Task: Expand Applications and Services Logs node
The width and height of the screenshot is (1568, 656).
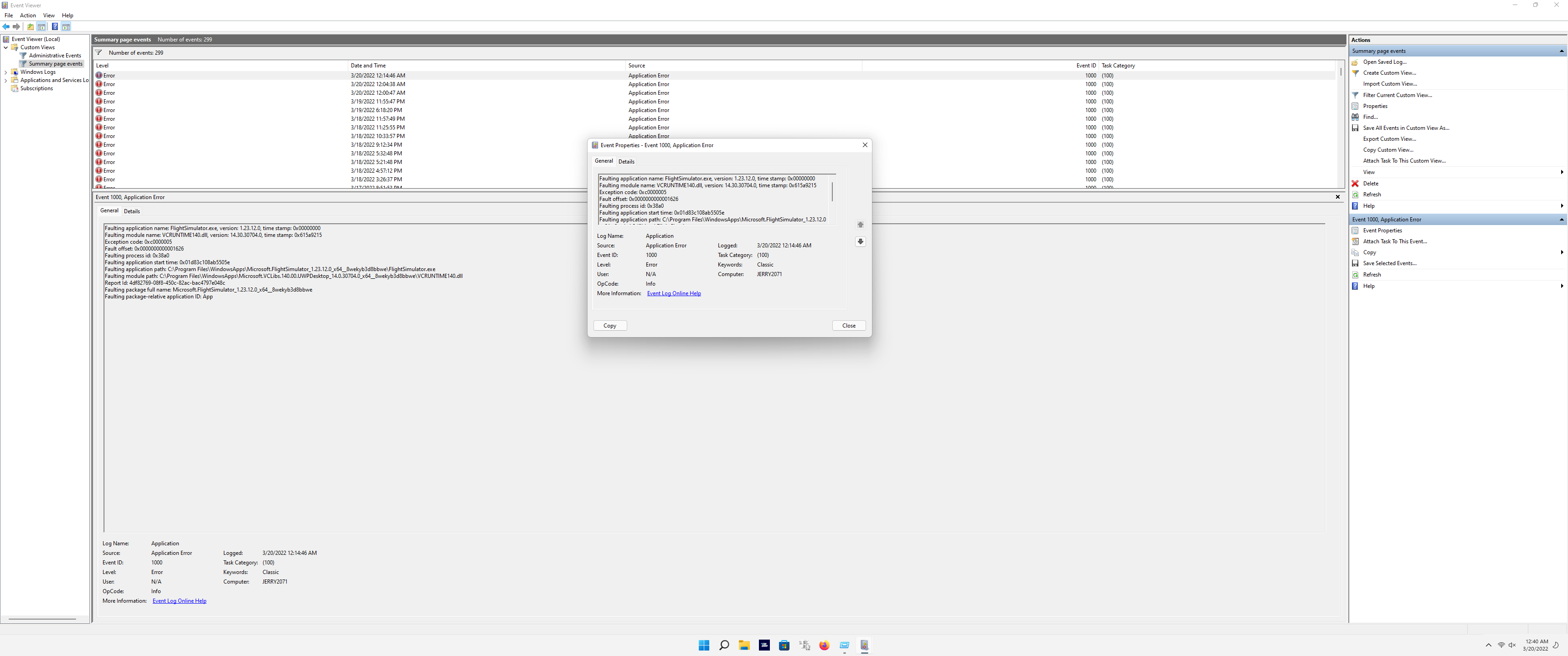Action: (6, 80)
